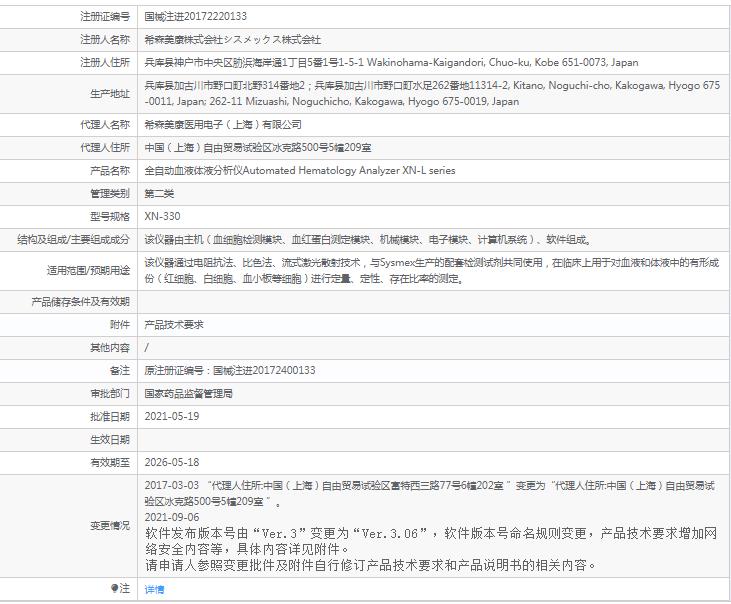Click the ●注 label
The width and height of the screenshot is (731, 604).
tap(120, 589)
